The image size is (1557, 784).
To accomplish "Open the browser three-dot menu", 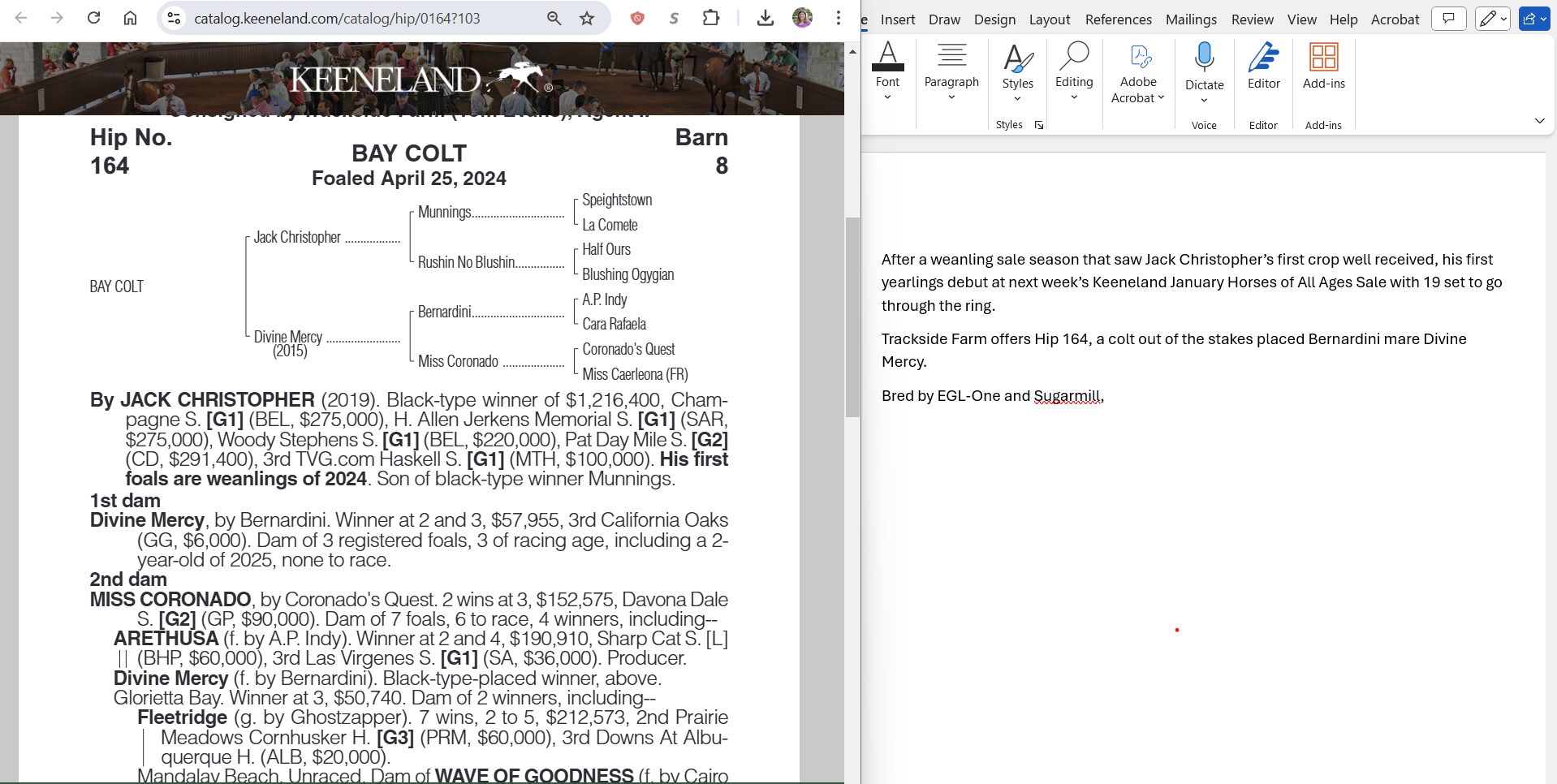I will coord(839,18).
